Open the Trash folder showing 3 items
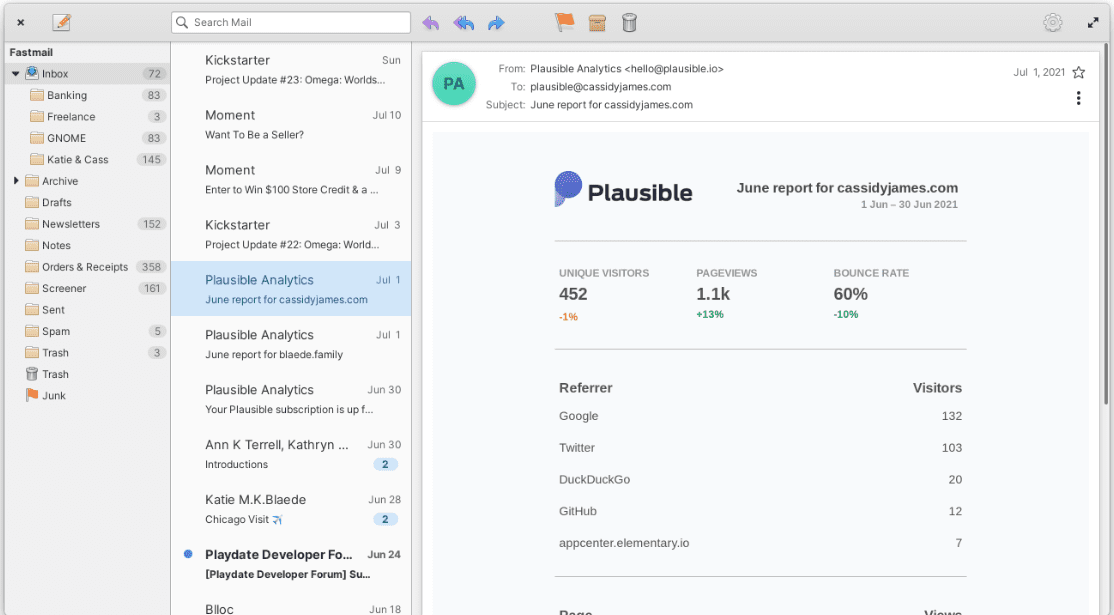The height and width of the screenshot is (615, 1114). tap(87, 353)
